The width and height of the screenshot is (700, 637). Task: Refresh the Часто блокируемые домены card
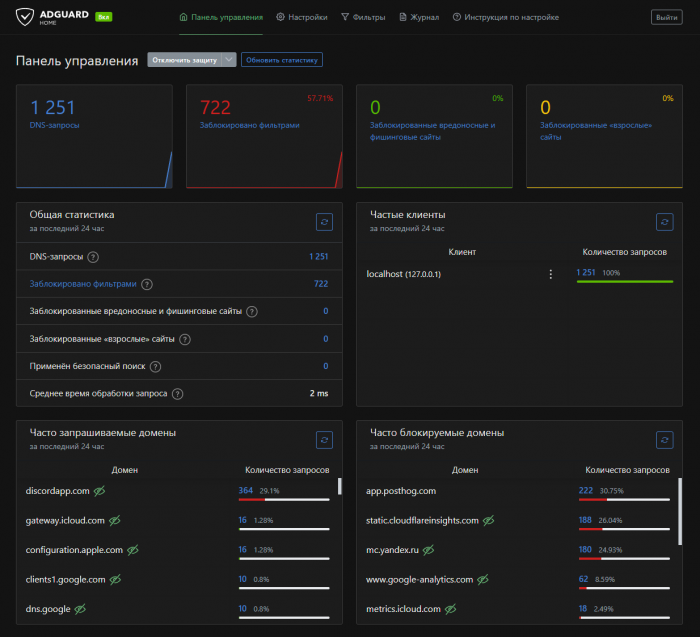point(664,439)
